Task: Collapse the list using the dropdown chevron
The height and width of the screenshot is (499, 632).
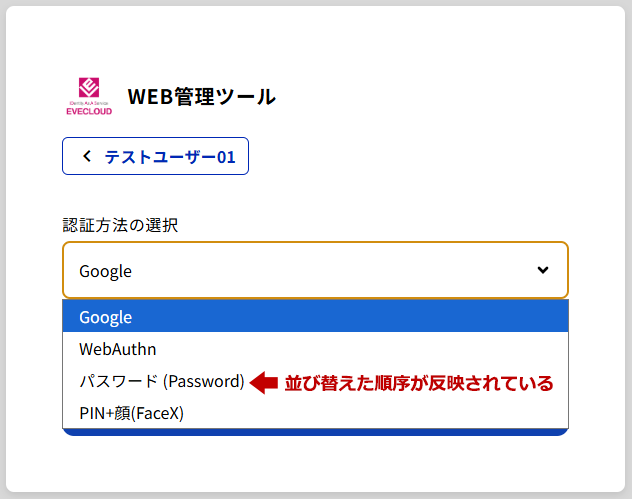Action: pyautogui.click(x=543, y=269)
